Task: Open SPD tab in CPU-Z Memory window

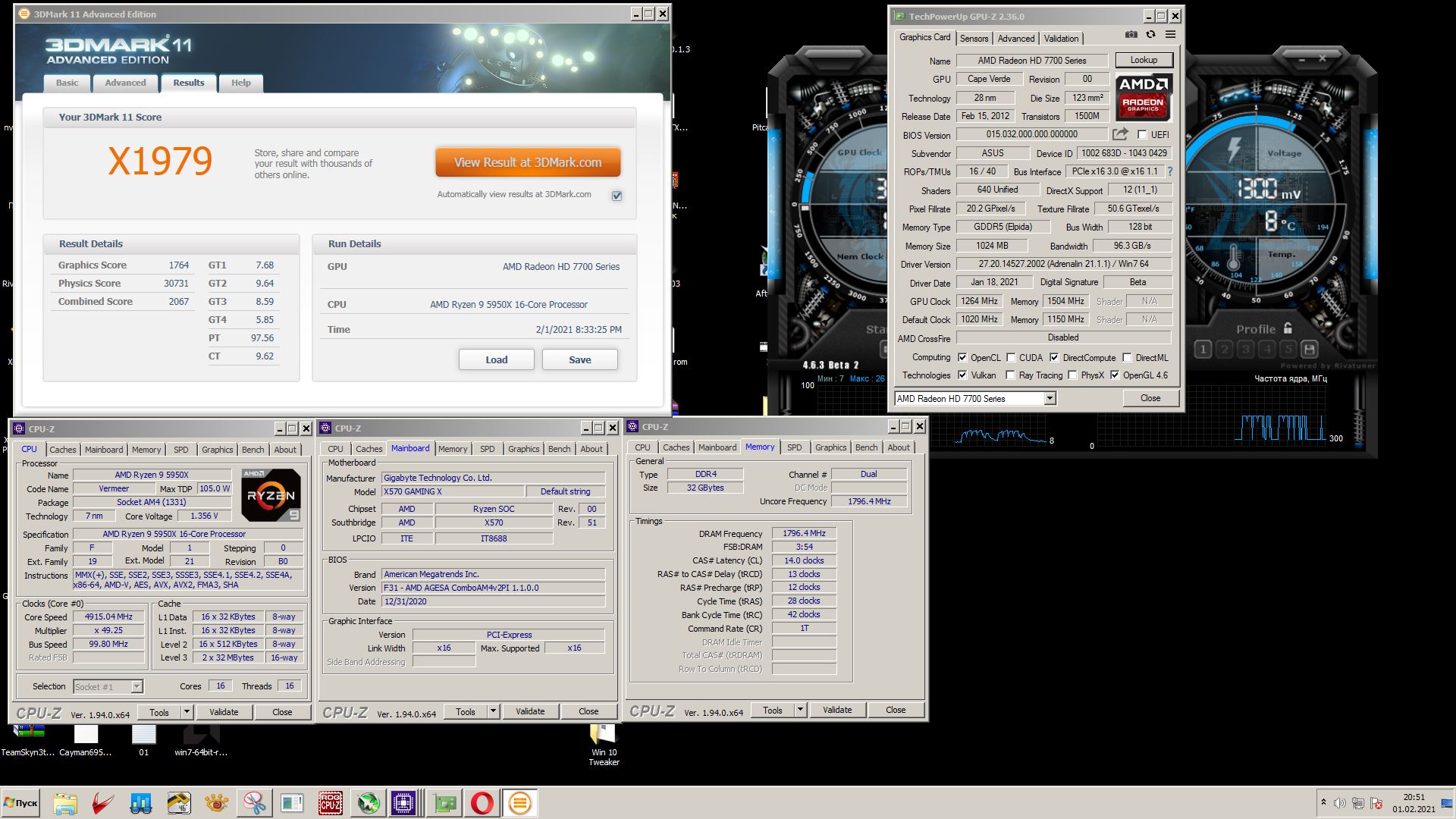Action: (x=794, y=447)
